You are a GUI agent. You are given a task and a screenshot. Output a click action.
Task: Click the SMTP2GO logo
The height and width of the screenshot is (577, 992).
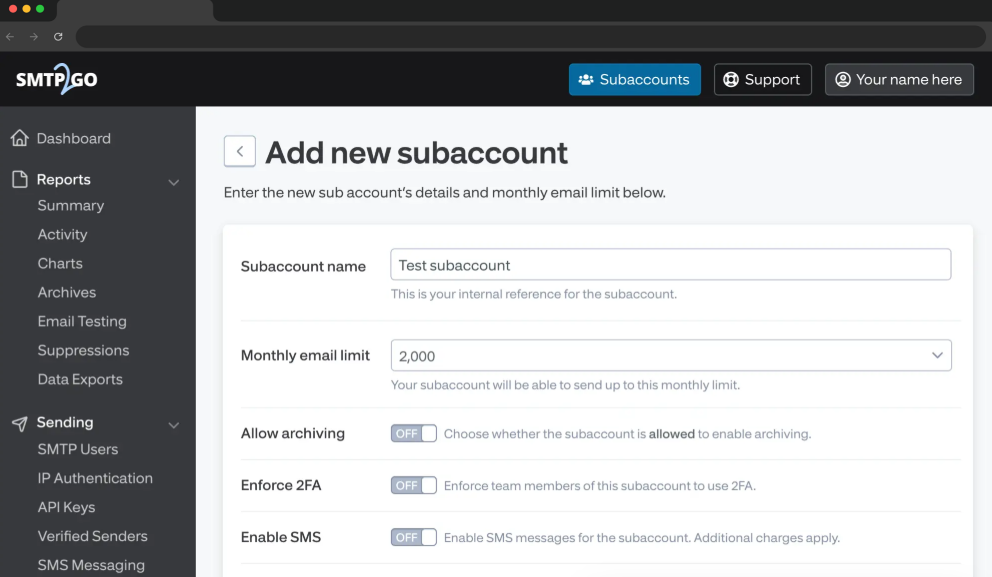click(56, 79)
